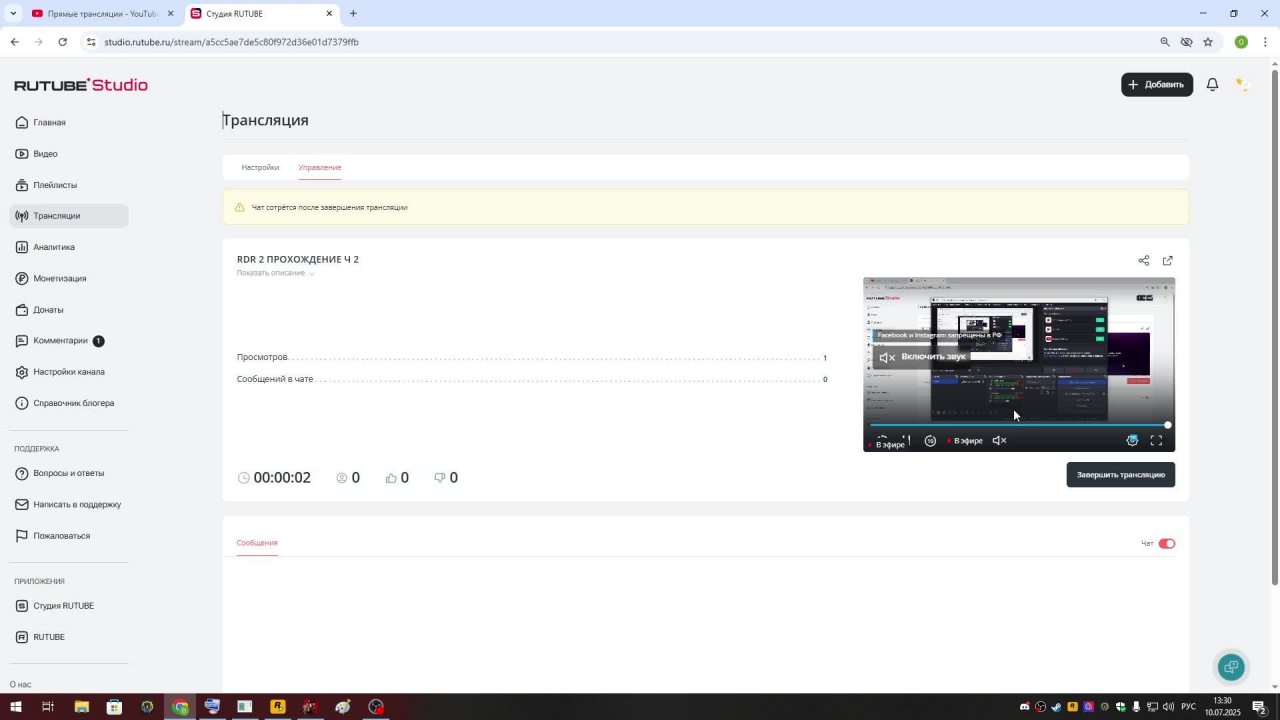Viewport: 1280px width, 720px height.
Task: Enter fullscreen in the video player
Action: pos(1156,440)
